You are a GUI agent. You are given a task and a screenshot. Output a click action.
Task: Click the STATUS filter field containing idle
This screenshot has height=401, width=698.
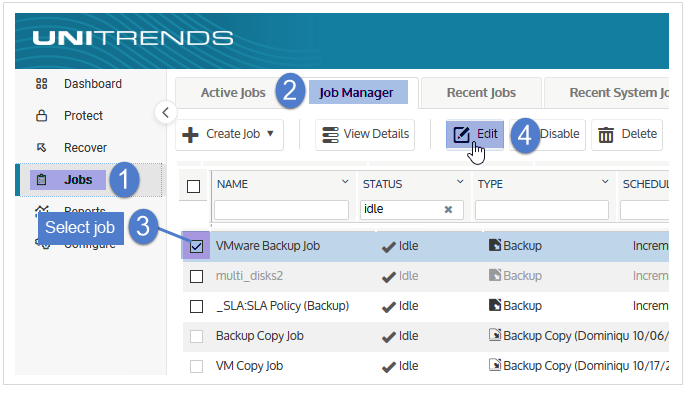click(x=412, y=210)
